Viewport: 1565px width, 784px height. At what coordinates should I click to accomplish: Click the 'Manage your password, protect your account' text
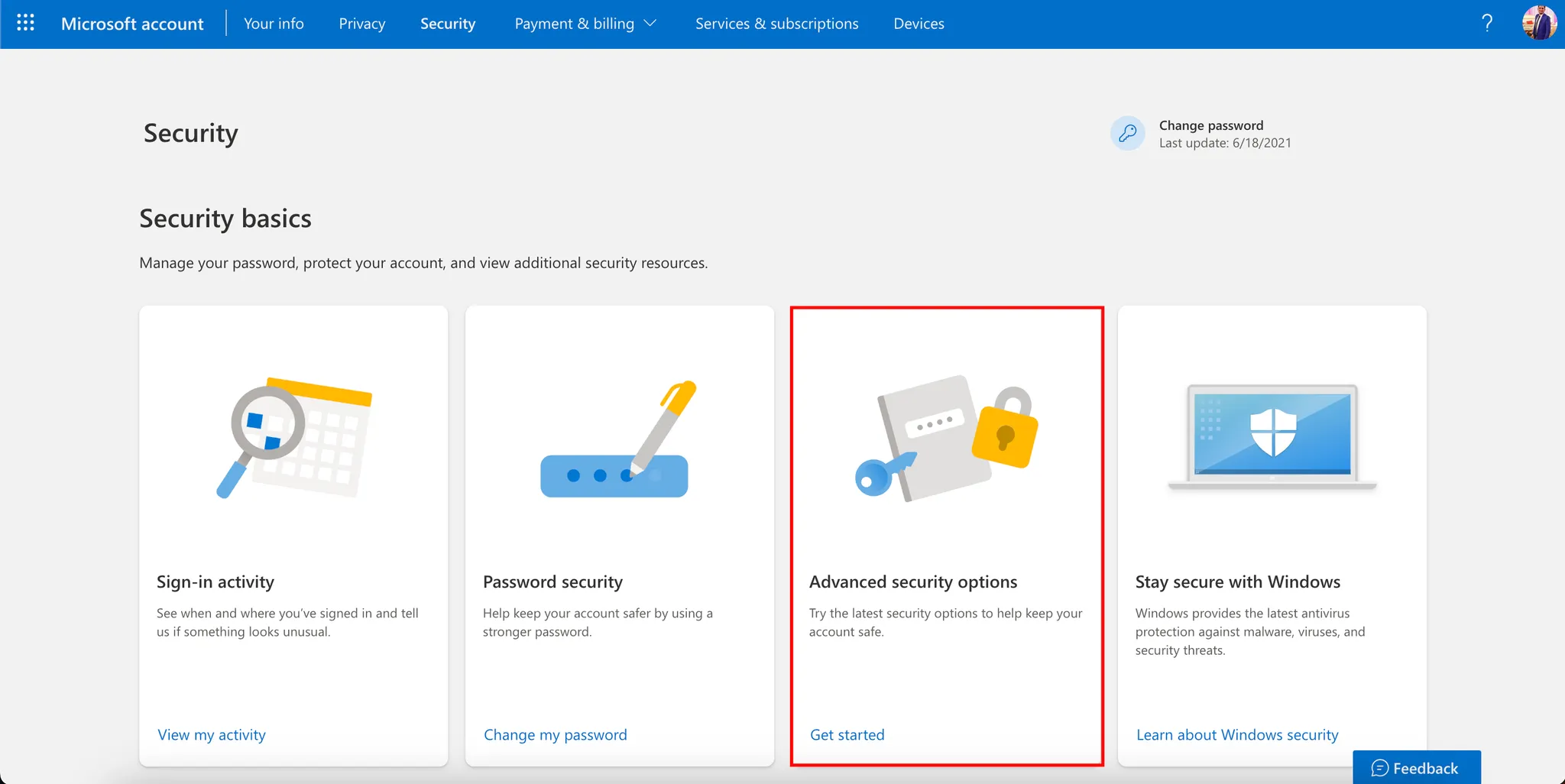[423, 263]
